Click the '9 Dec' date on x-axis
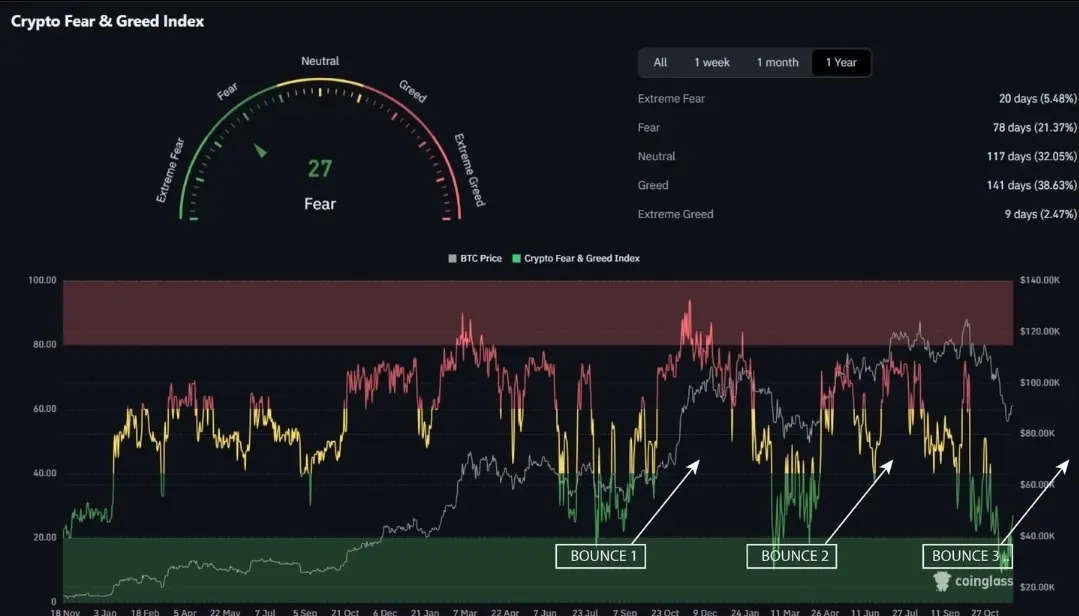Viewport: 1079px width, 616px height. click(705, 612)
